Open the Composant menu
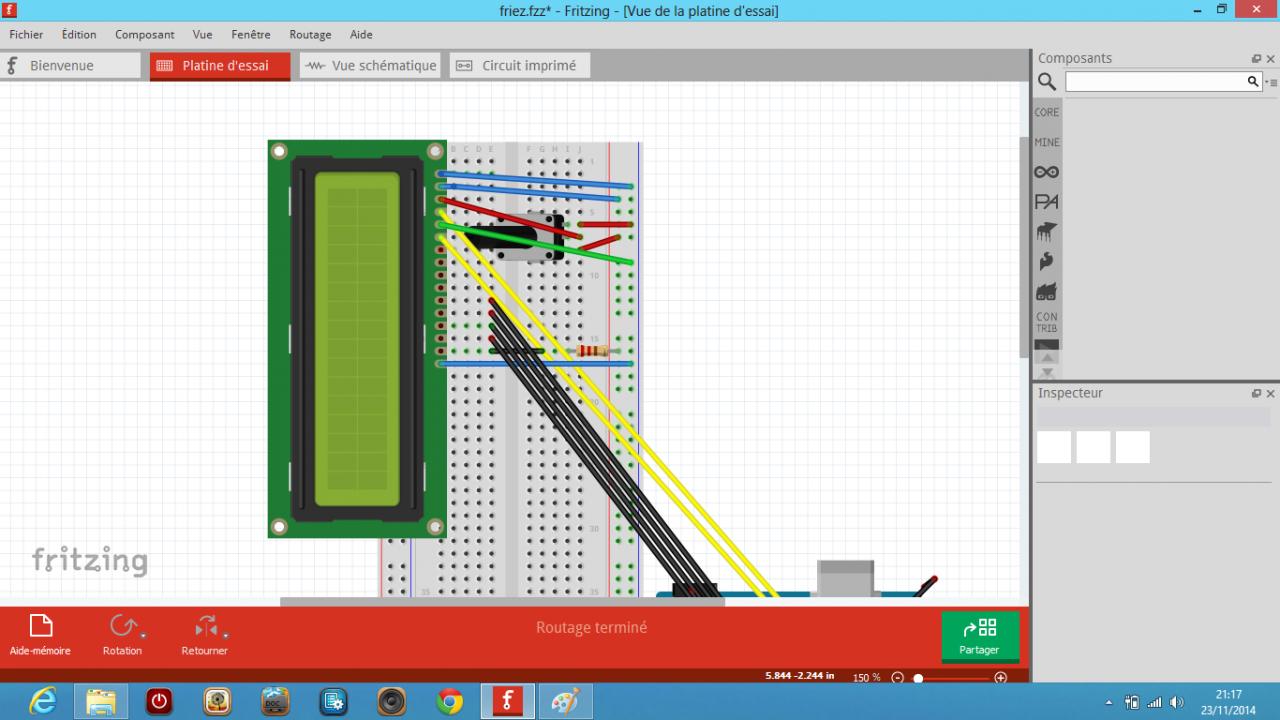1280x720 pixels. tap(145, 34)
